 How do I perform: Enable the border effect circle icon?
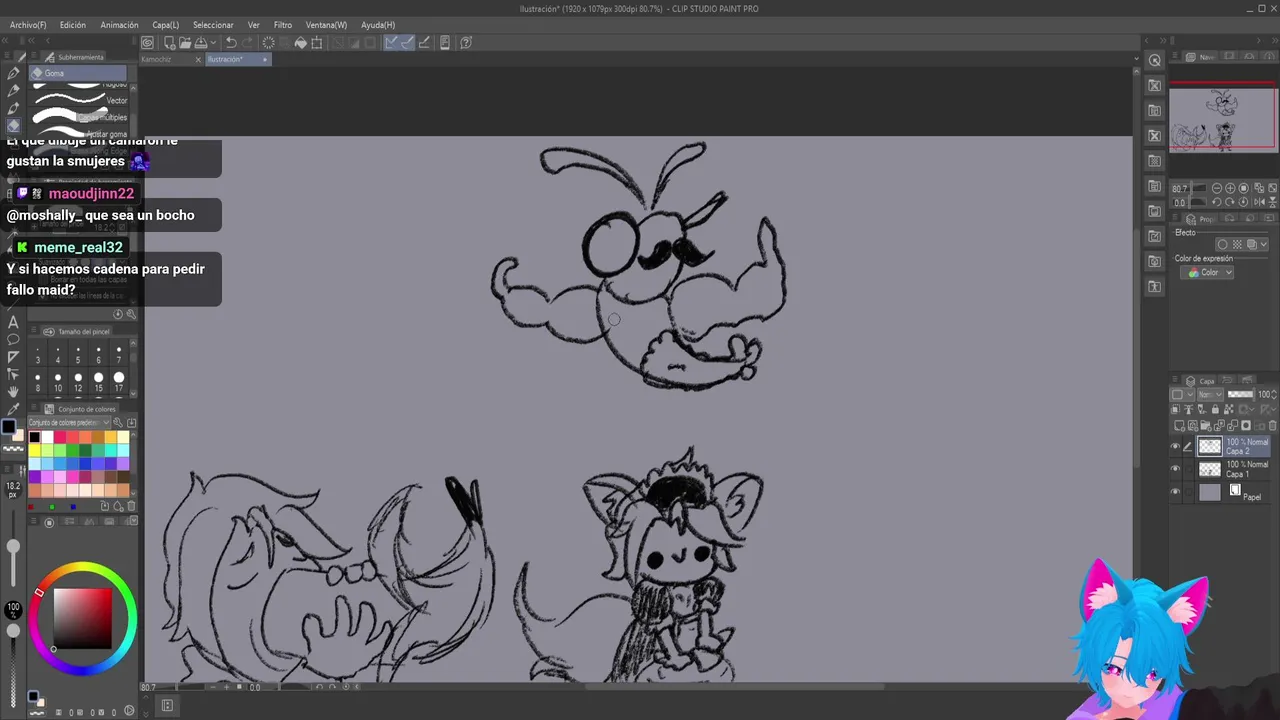[x=1222, y=244]
